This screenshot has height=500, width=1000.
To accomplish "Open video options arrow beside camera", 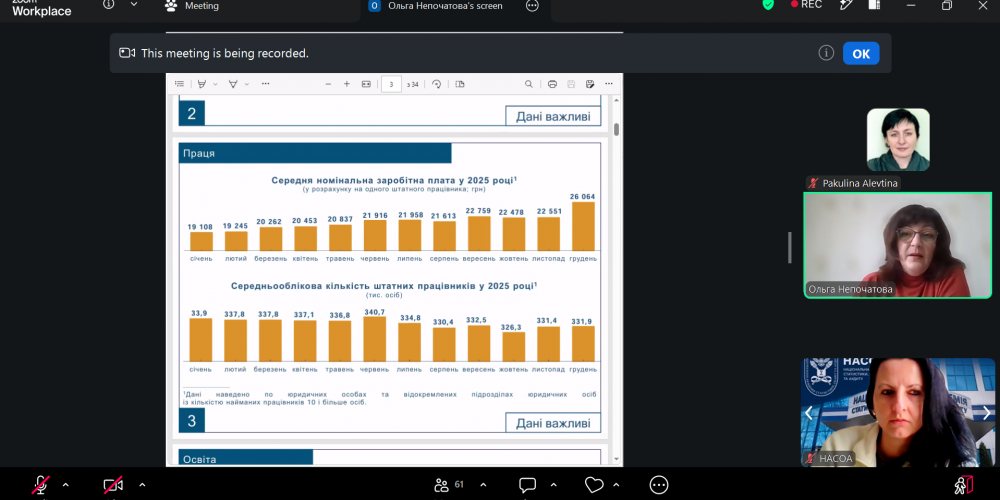I will point(142,485).
